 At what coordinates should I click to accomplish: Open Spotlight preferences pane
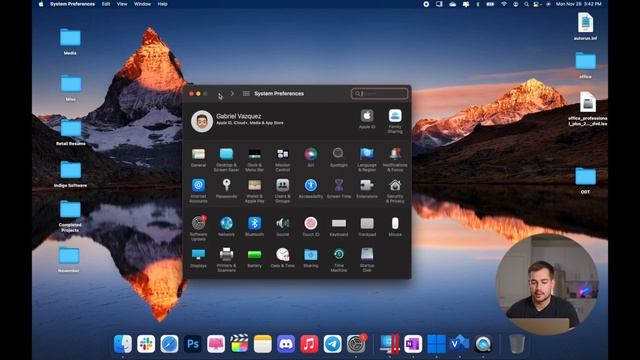[338, 158]
